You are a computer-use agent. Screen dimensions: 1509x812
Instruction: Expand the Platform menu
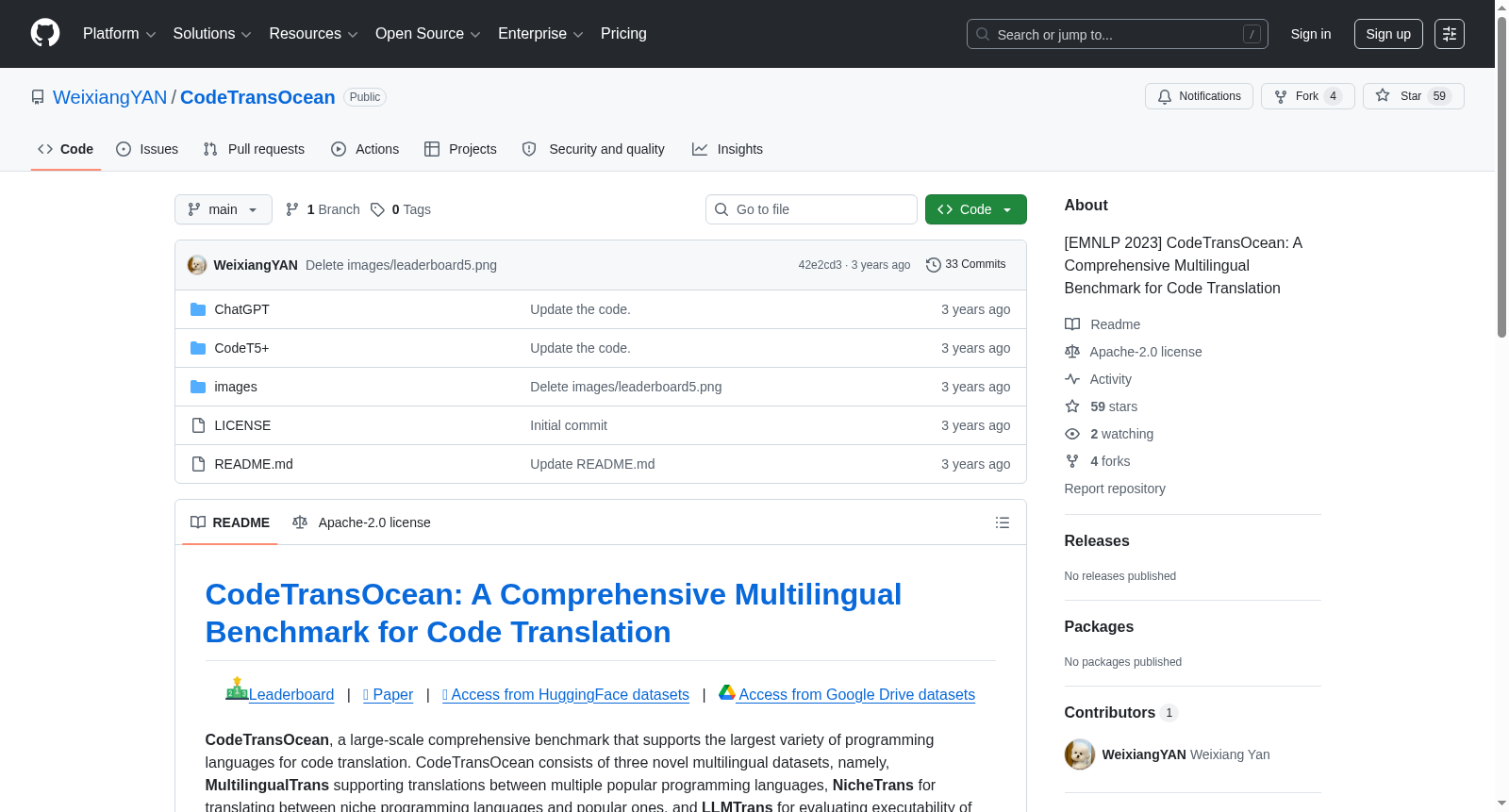point(119,34)
